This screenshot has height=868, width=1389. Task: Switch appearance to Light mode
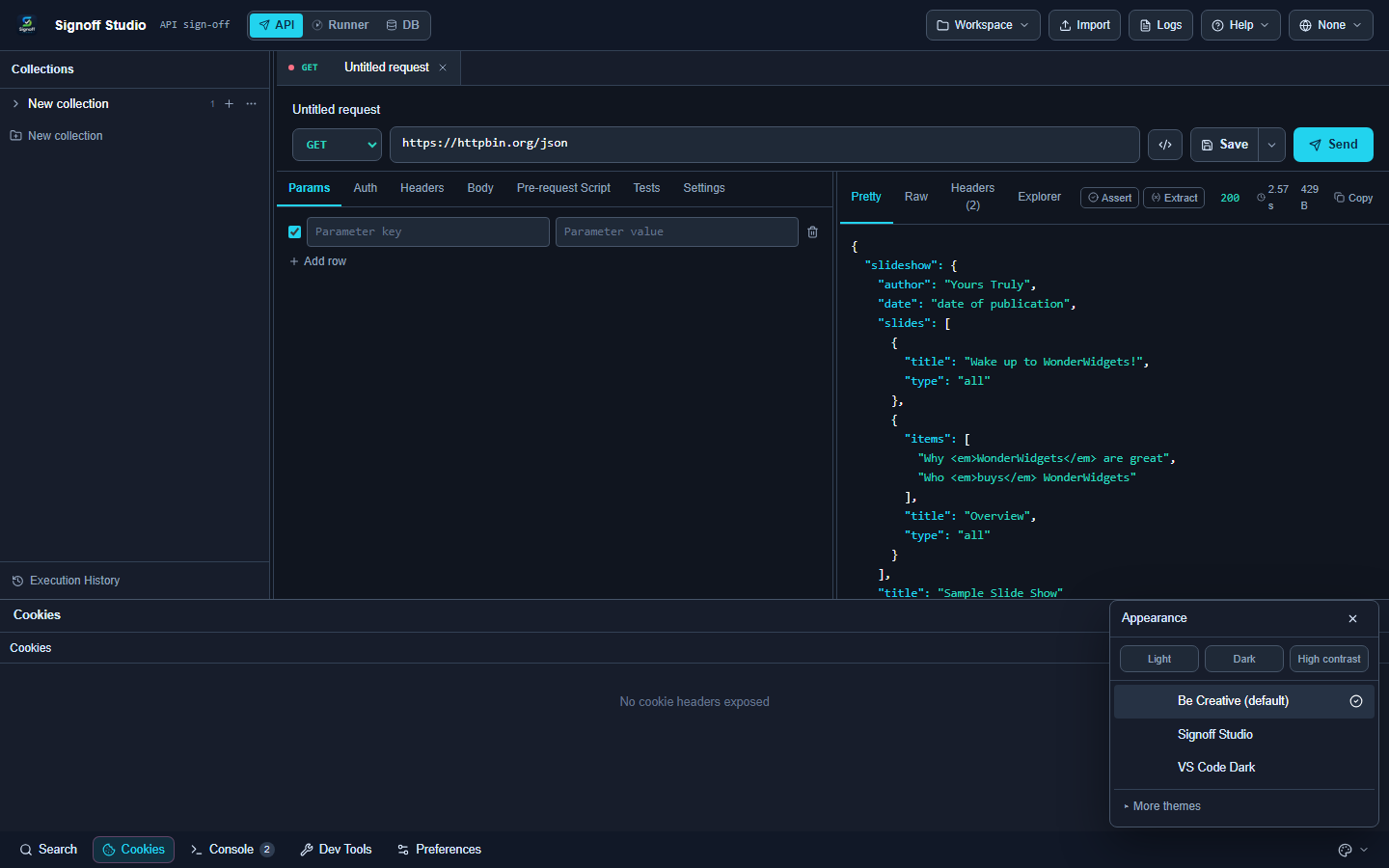[x=1159, y=659]
